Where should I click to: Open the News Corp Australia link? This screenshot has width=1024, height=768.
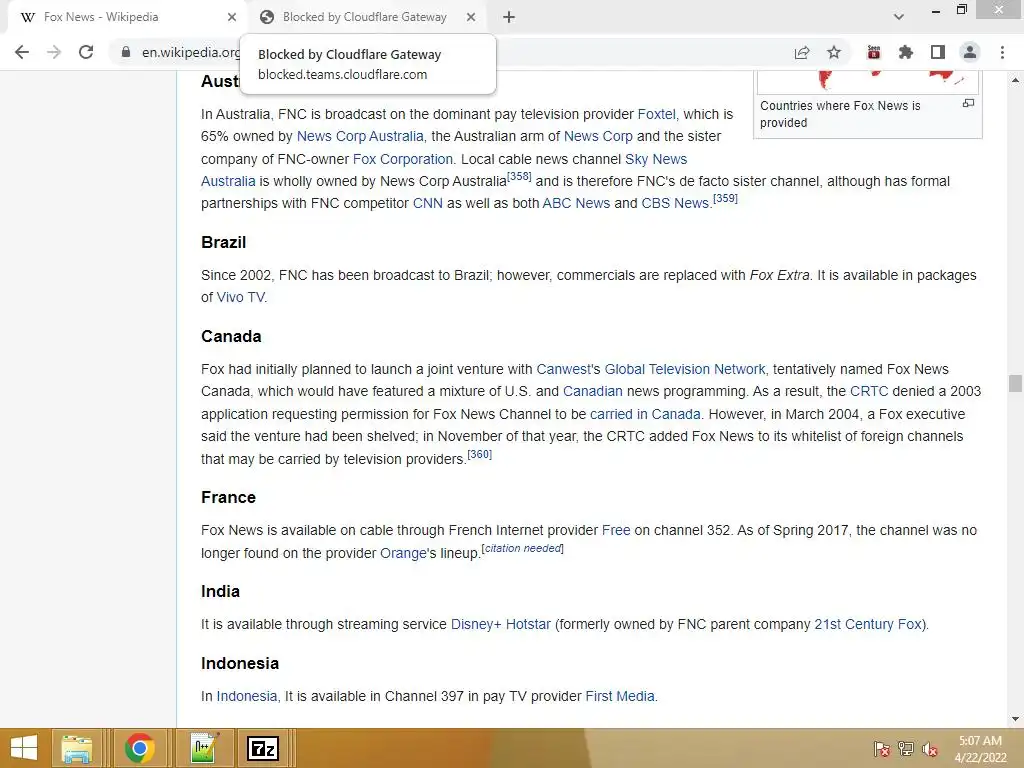360,136
